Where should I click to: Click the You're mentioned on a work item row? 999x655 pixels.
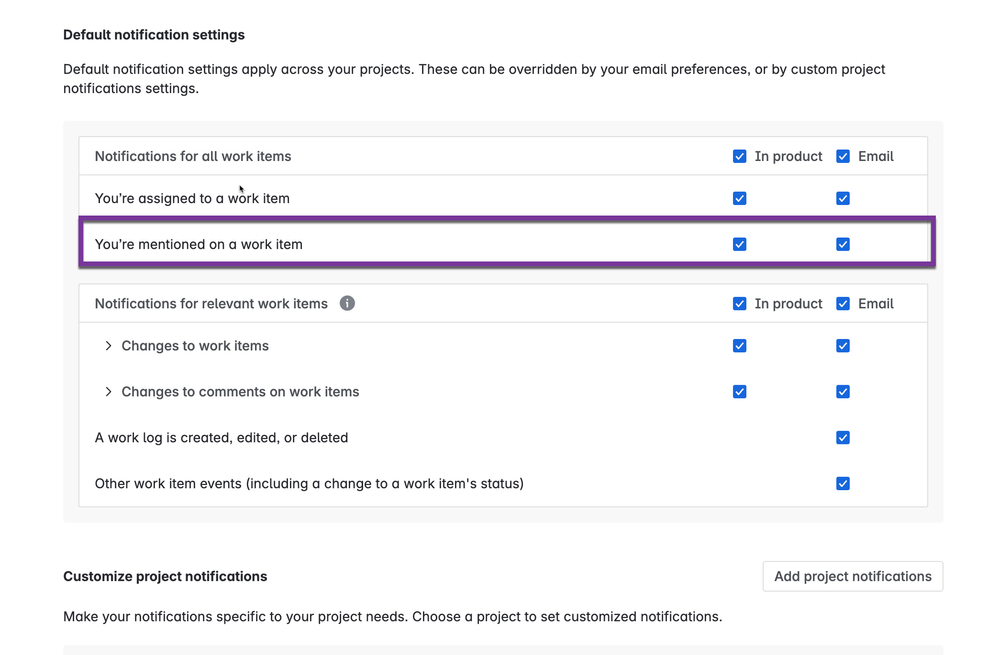(x=199, y=244)
